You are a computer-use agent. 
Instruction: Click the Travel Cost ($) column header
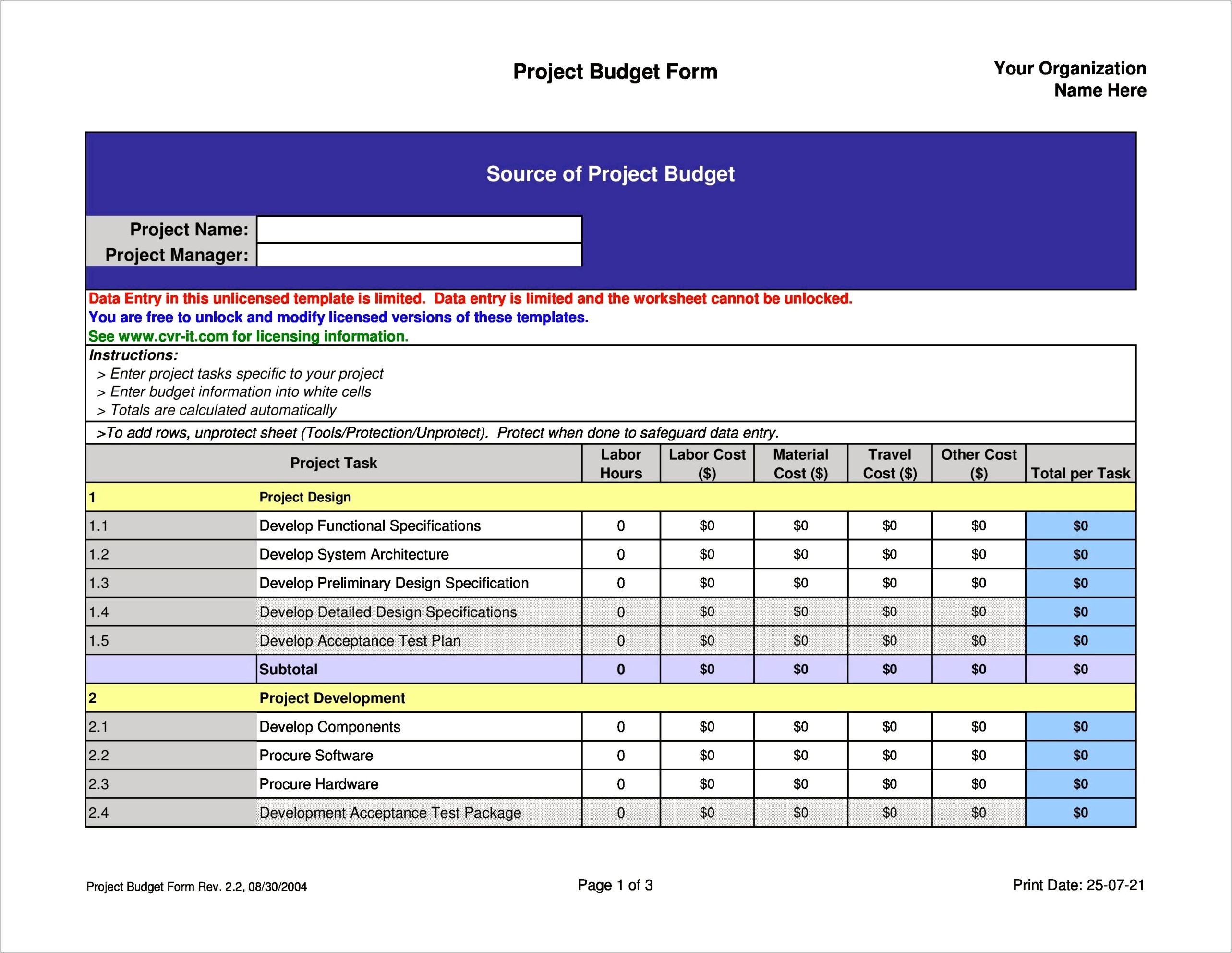890,463
